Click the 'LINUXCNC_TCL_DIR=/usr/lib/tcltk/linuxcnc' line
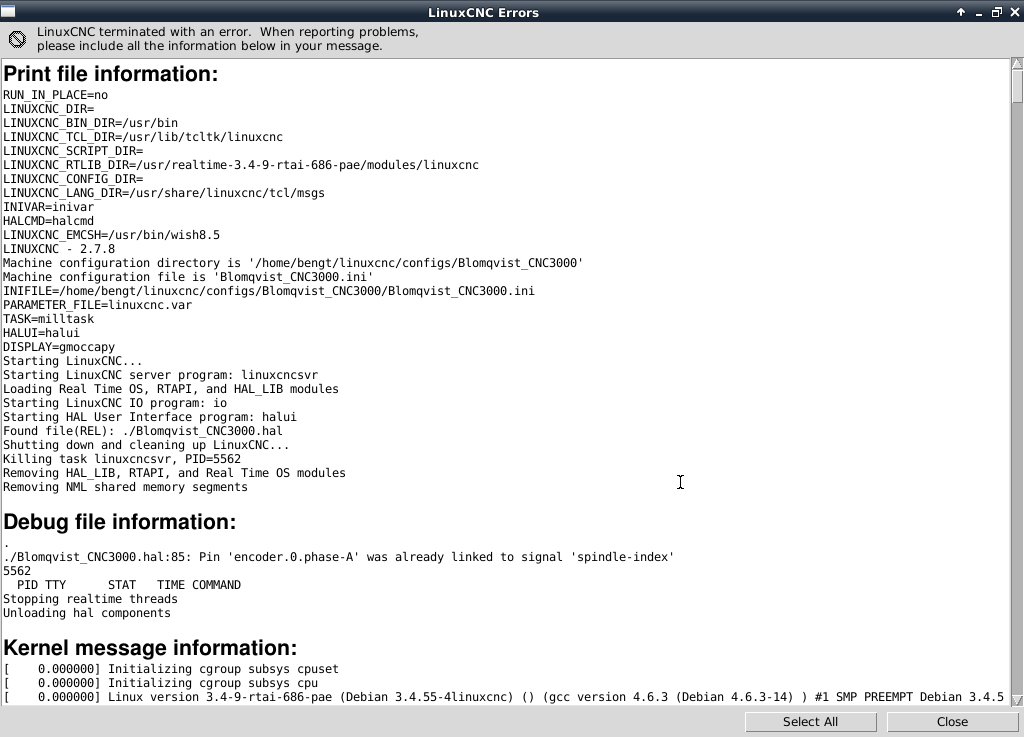The height and width of the screenshot is (737, 1024). click(143, 137)
